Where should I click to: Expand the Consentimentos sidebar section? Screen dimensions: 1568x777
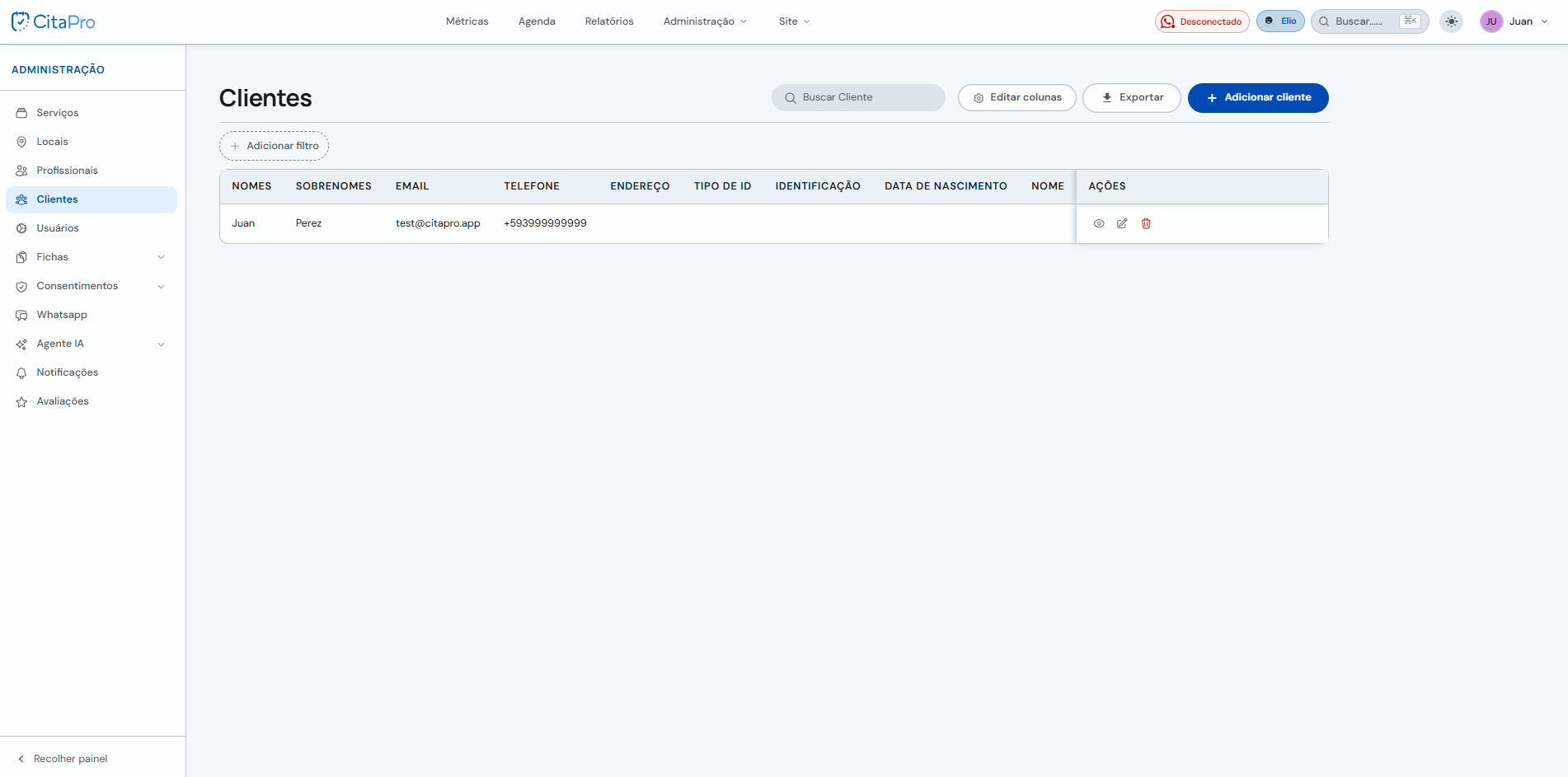92,286
